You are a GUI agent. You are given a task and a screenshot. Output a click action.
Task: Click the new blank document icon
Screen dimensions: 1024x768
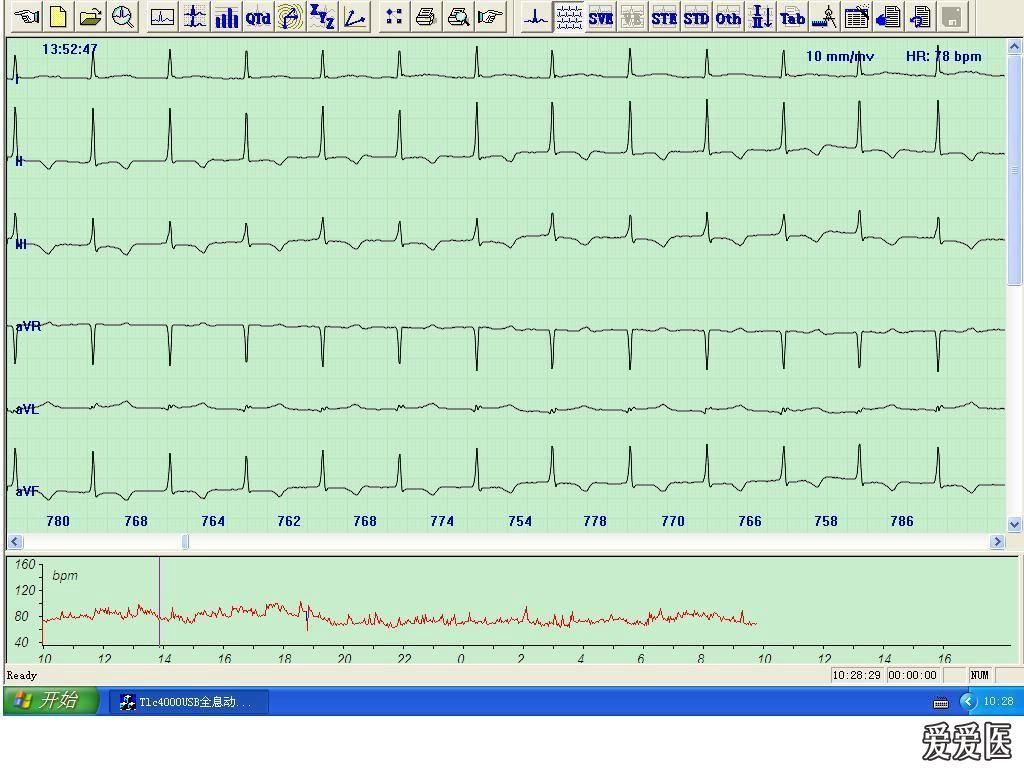tap(59, 17)
